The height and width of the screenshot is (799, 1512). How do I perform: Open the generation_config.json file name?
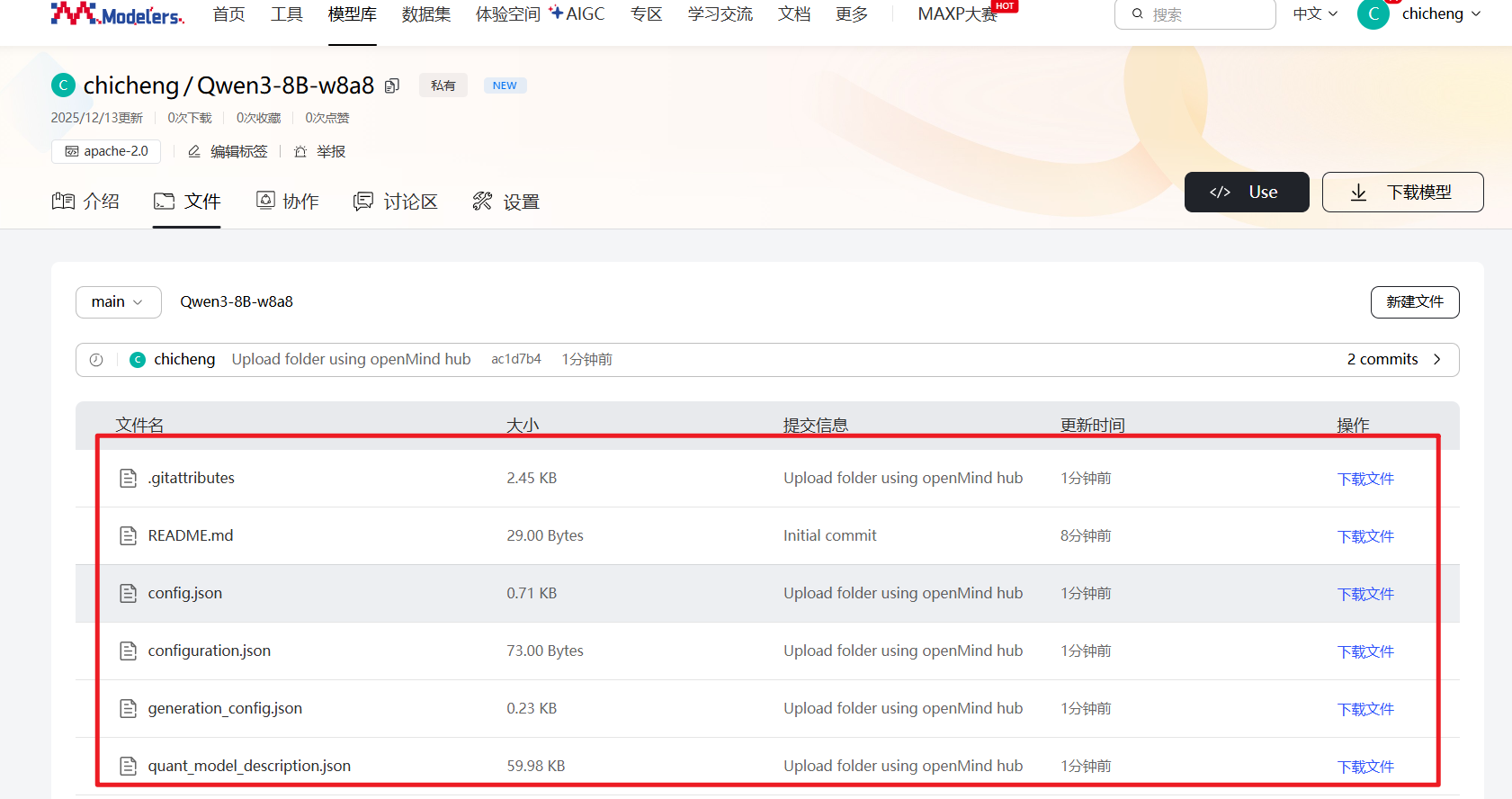[225, 708]
